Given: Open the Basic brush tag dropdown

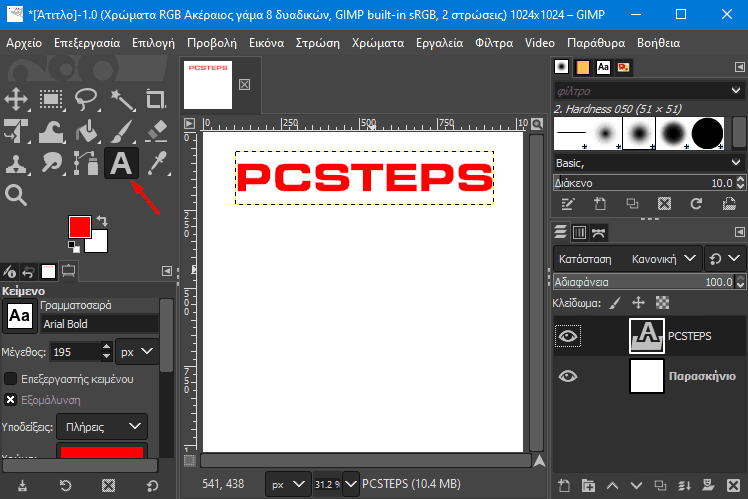Looking at the screenshot, I should [649, 163].
